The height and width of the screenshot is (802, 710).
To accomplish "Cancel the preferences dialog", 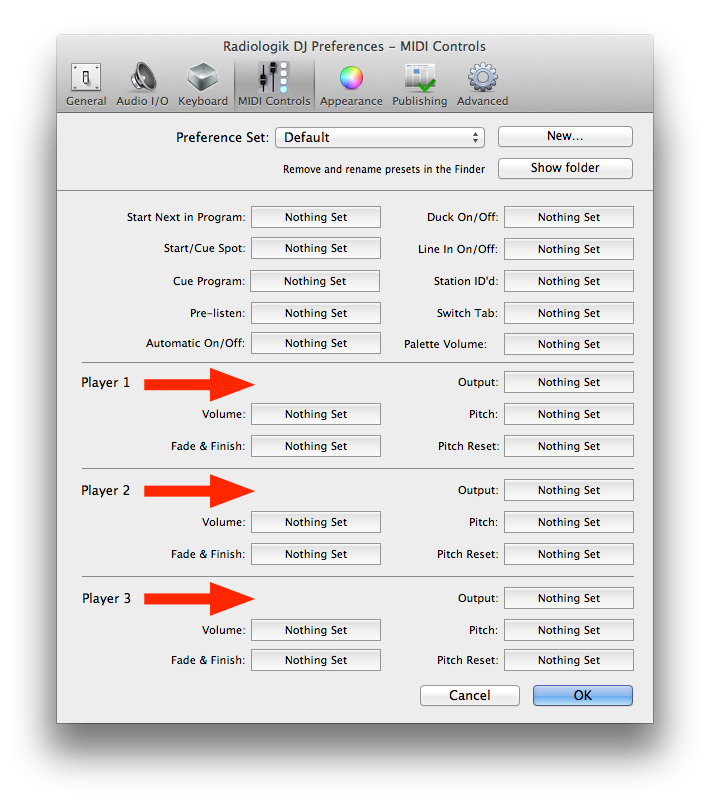I will tap(470, 695).
